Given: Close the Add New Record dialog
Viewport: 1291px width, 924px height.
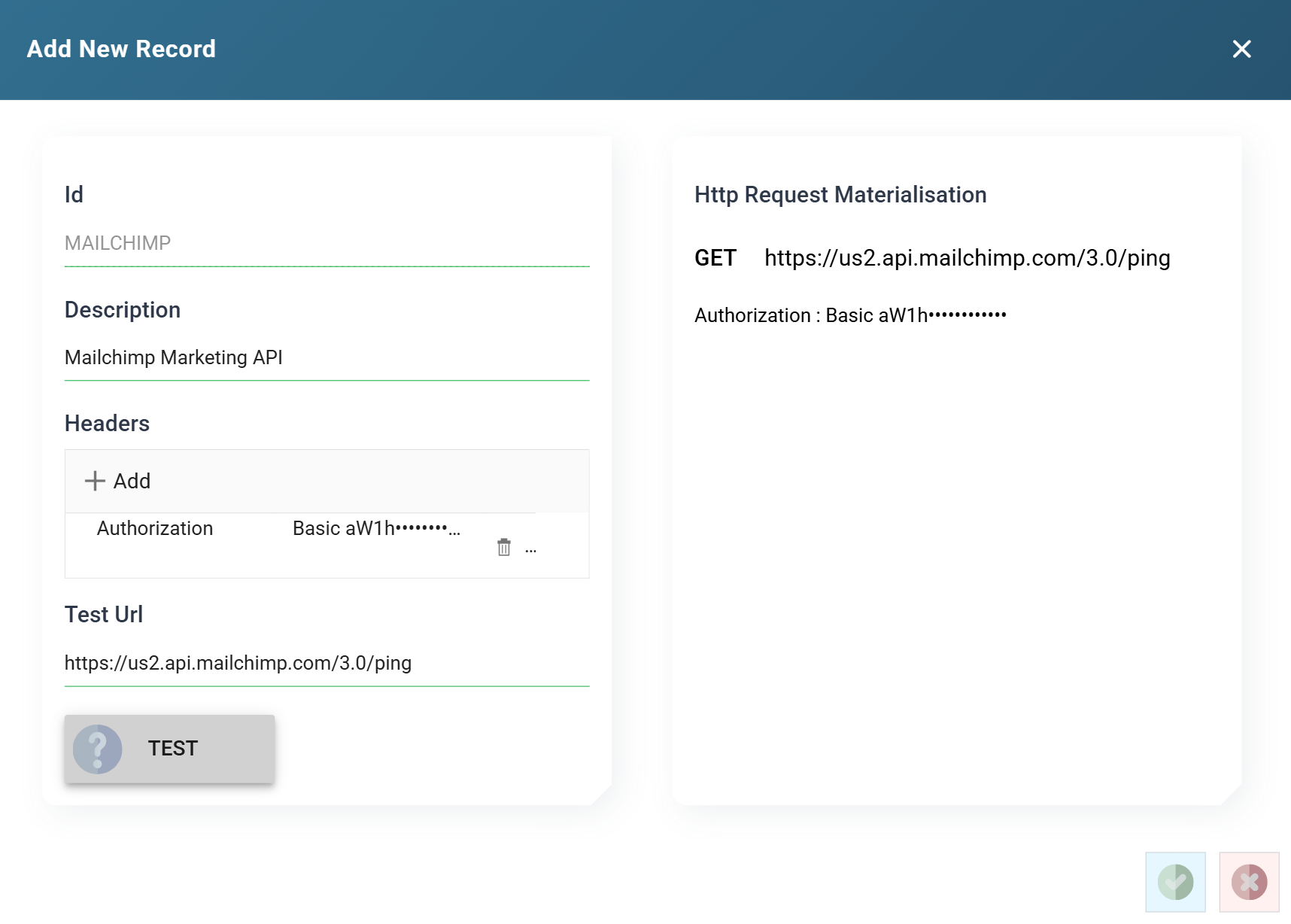Looking at the screenshot, I should (x=1241, y=49).
